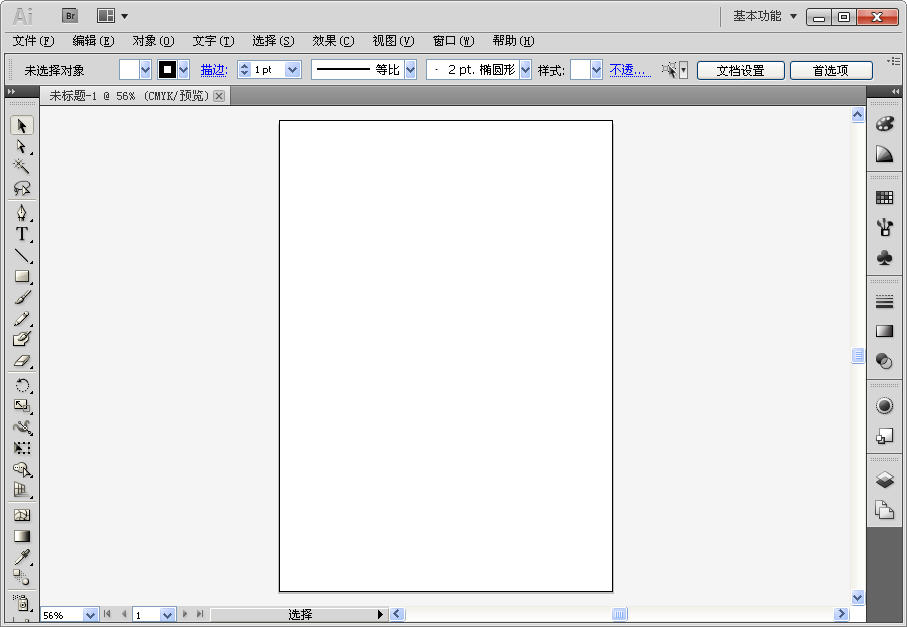This screenshot has width=907, height=627.
Task: Choose the Type tool
Action: click(21, 233)
